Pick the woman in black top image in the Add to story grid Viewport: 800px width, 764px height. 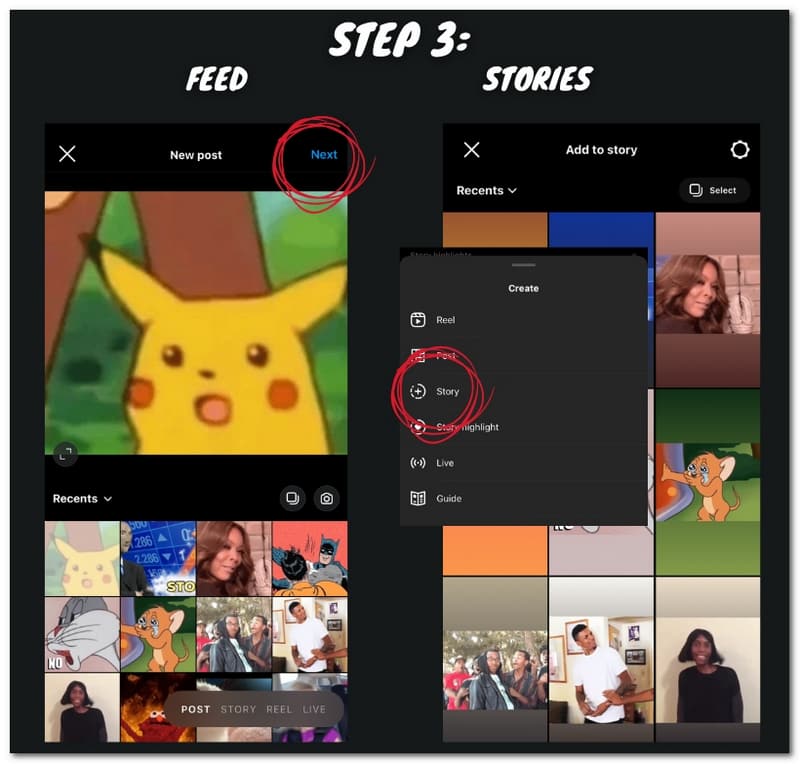click(708, 659)
